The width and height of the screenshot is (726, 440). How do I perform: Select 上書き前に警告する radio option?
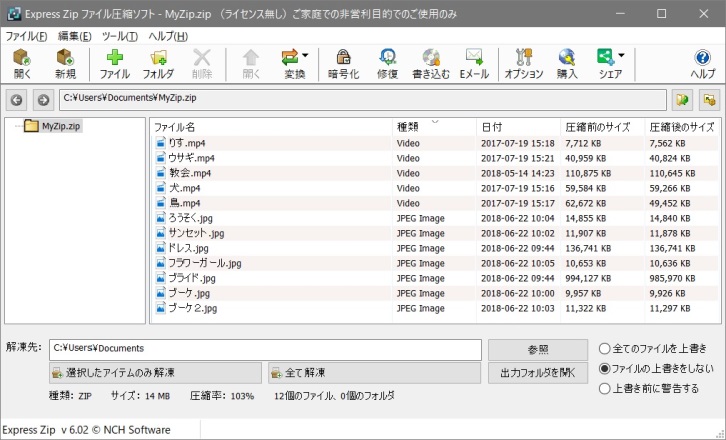pos(649,388)
